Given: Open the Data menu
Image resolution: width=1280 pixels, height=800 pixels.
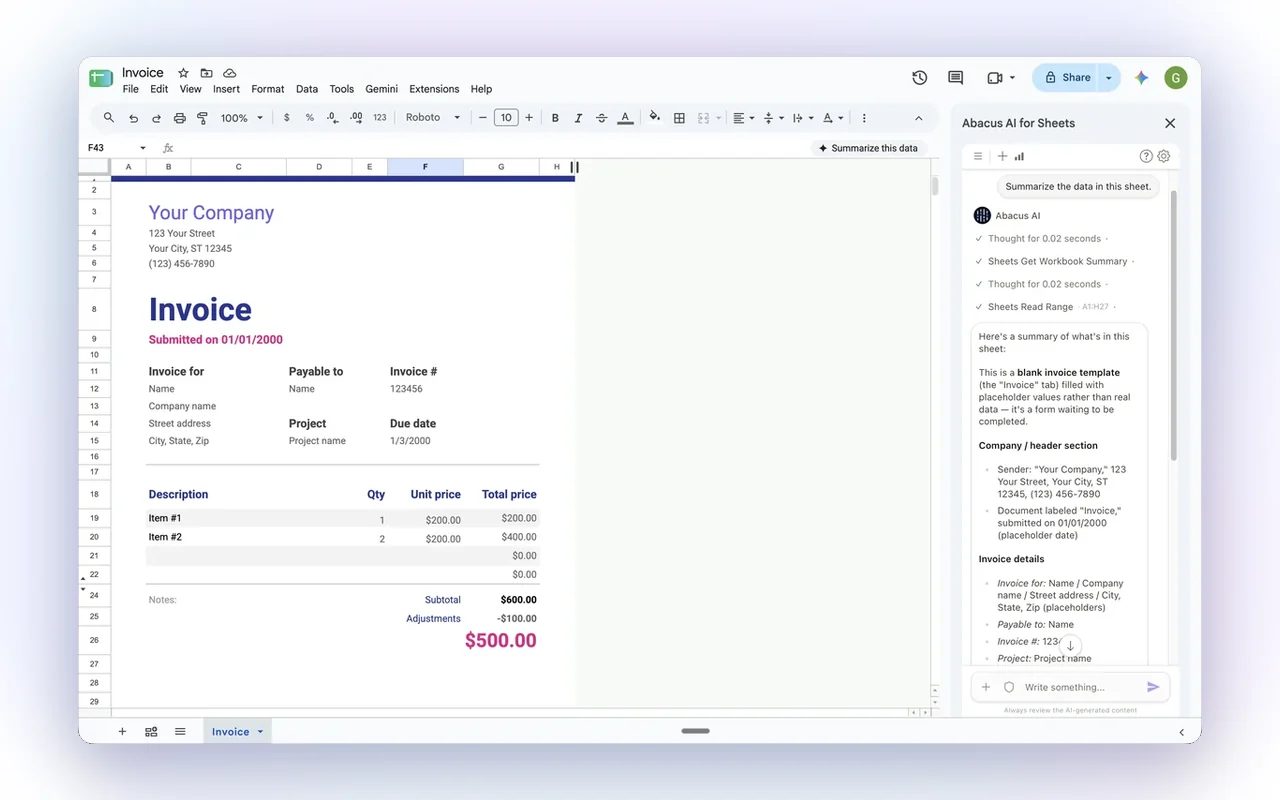Looking at the screenshot, I should [307, 89].
